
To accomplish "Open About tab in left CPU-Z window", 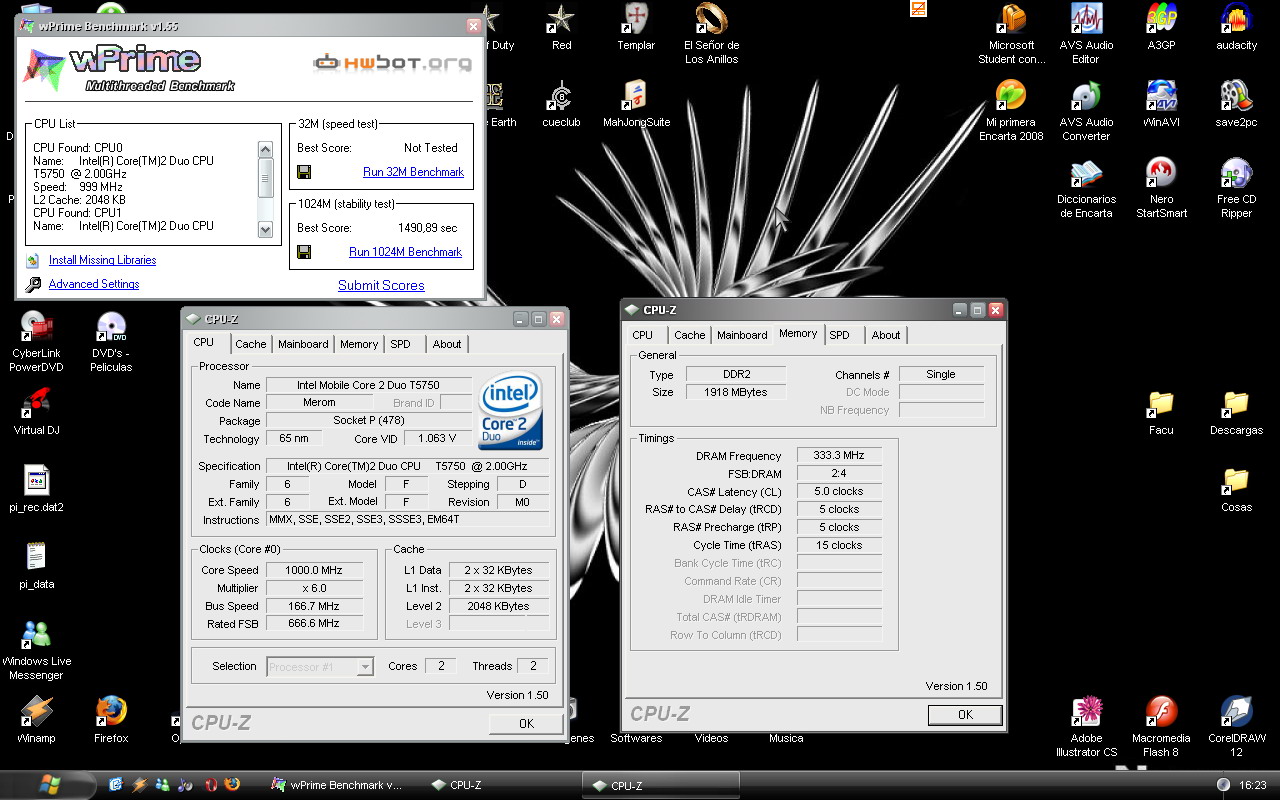I will 447,344.
